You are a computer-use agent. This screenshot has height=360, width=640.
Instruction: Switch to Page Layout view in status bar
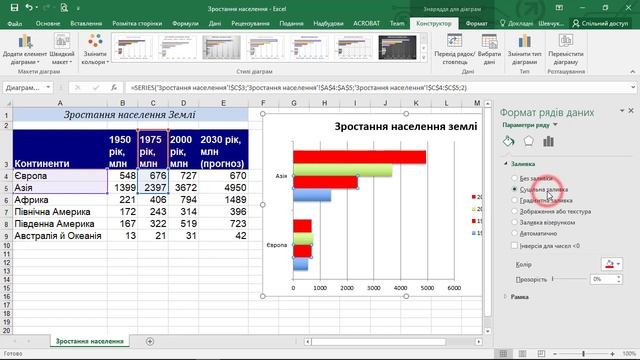click(522, 353)
